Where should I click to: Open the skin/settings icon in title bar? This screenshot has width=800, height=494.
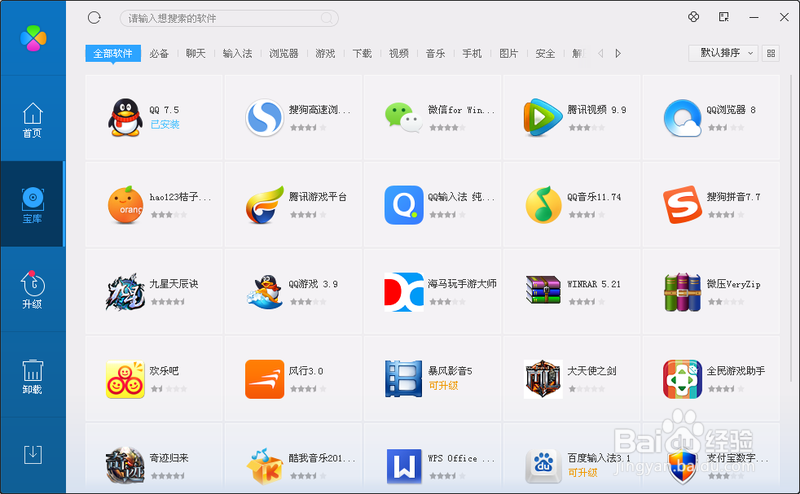[x=693, y=17]
